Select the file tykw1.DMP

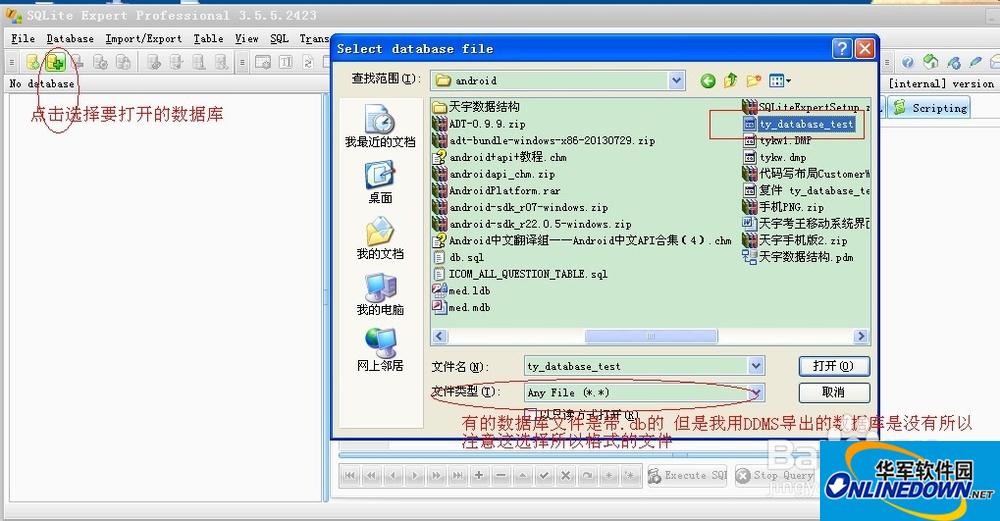click(778, 140)
